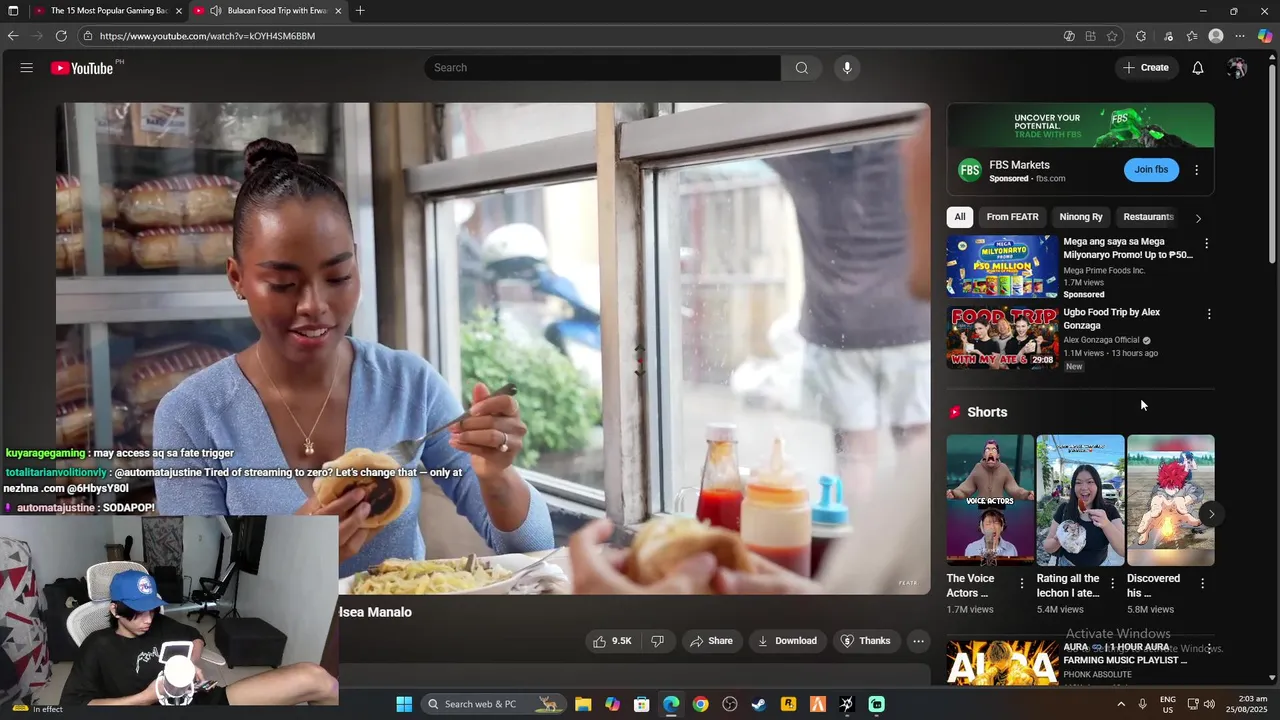1280x720 pixels.
Task: Click the Create button
Action: pyautogui.click(x=1146, y=68)
